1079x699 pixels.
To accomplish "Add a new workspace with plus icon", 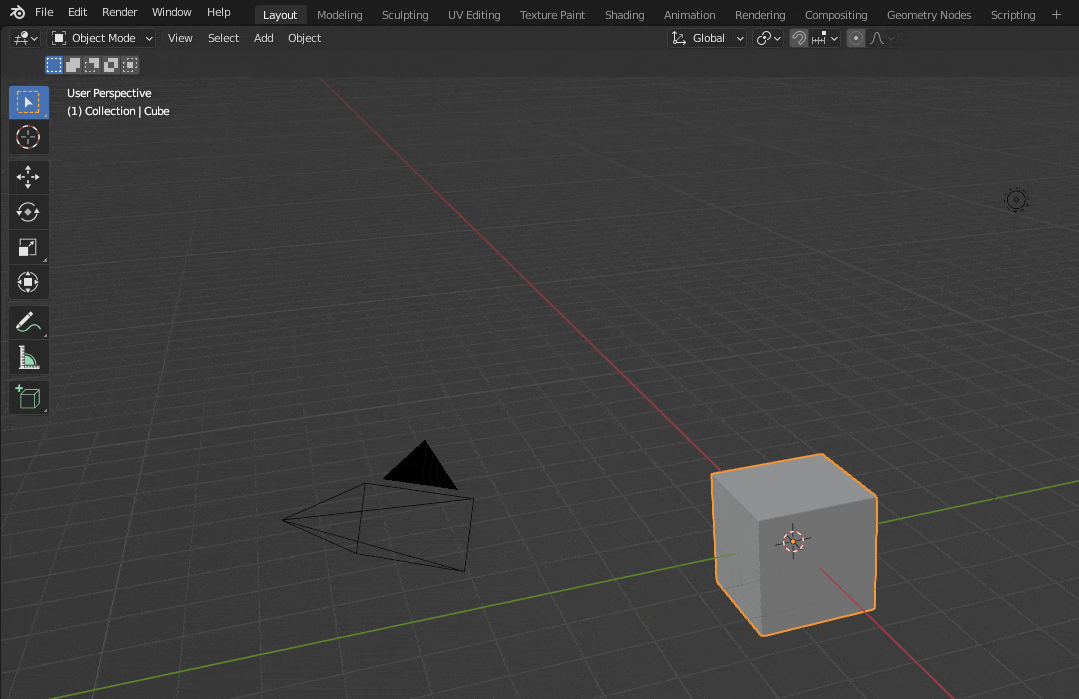I will click(1056, 14).
